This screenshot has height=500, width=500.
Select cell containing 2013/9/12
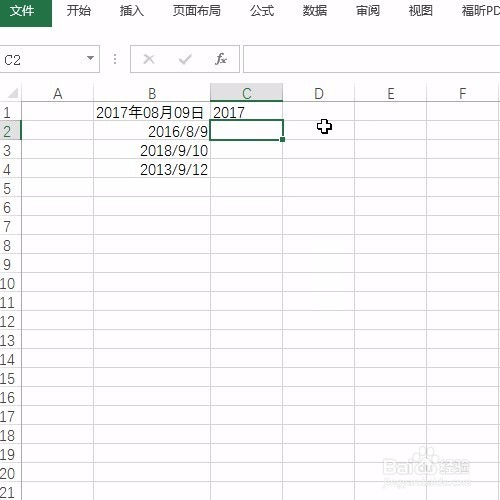[x=152, y=169]
